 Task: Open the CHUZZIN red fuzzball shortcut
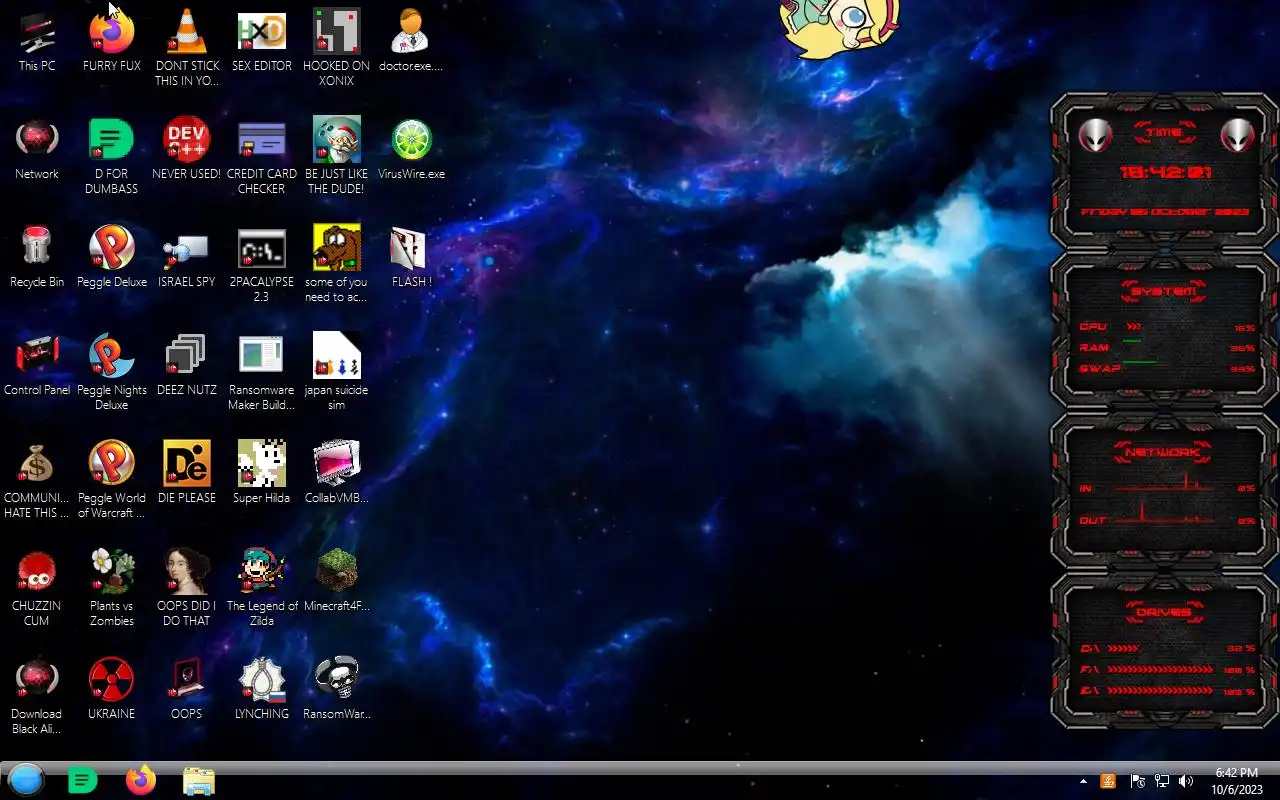[37, 588]
